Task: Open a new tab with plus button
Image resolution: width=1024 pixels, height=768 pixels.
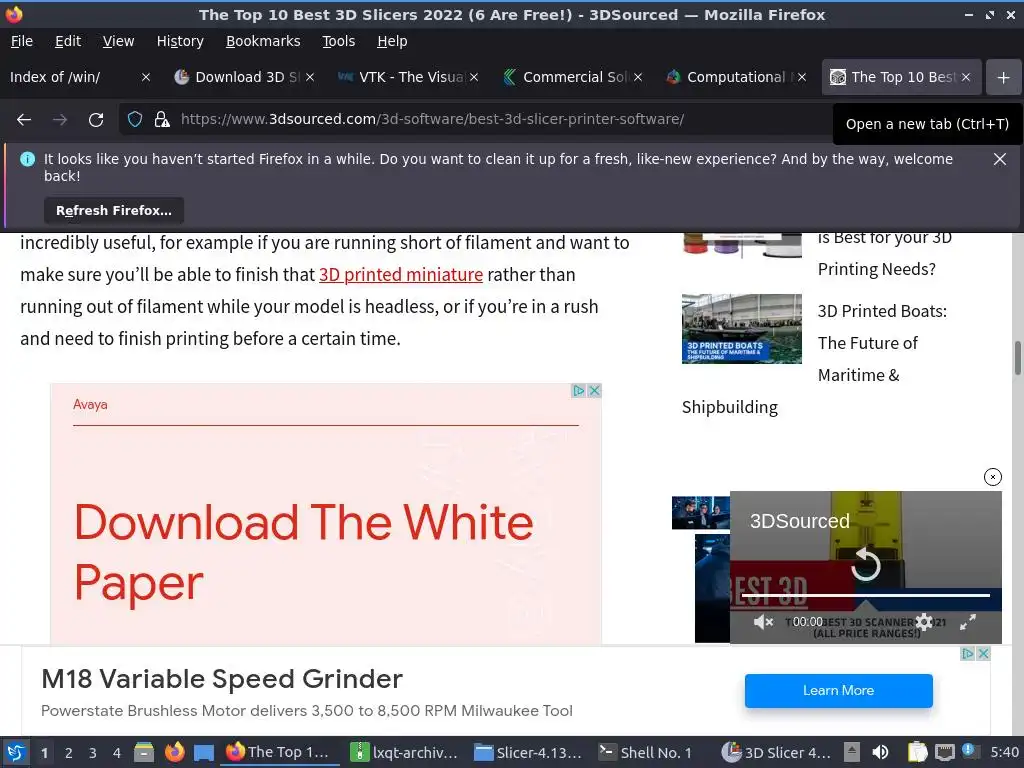Action: [x=1003, y=77]
